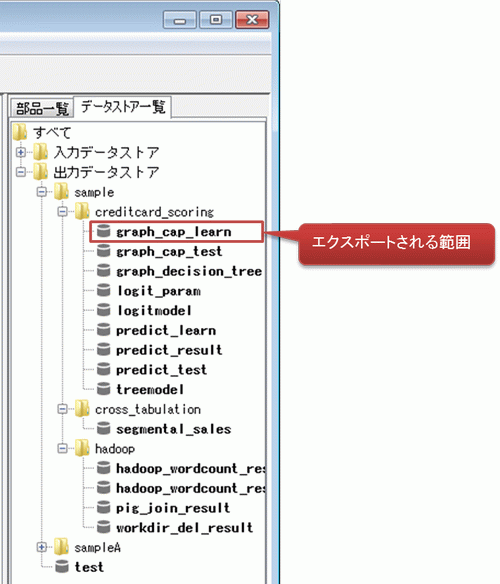Click the hadoop folder icon
This screenshot has width=500, height=584.
82,448
